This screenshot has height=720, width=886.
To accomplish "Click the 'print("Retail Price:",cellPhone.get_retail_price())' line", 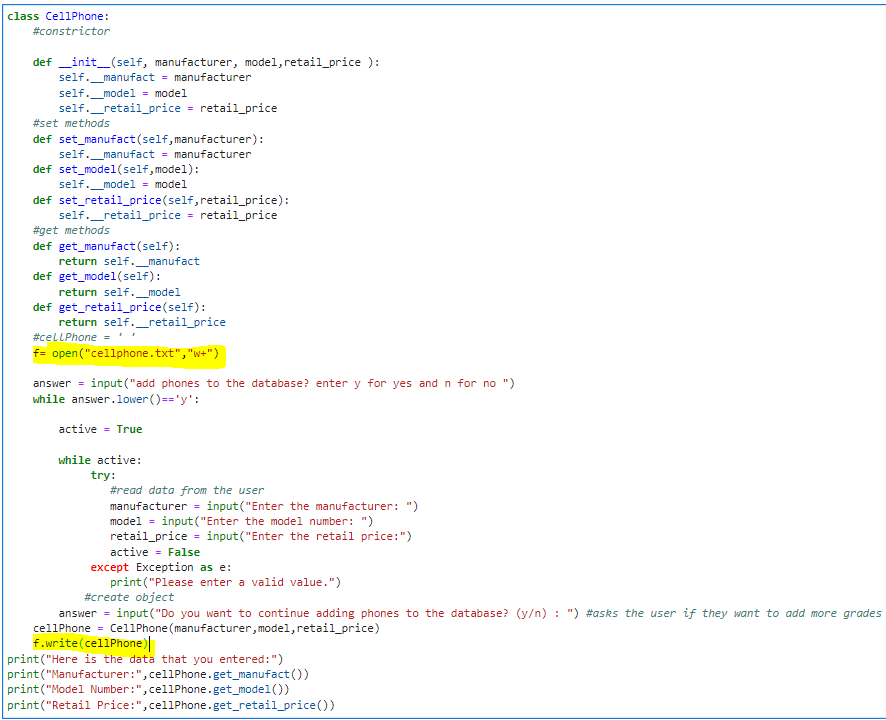I will 171,705.
